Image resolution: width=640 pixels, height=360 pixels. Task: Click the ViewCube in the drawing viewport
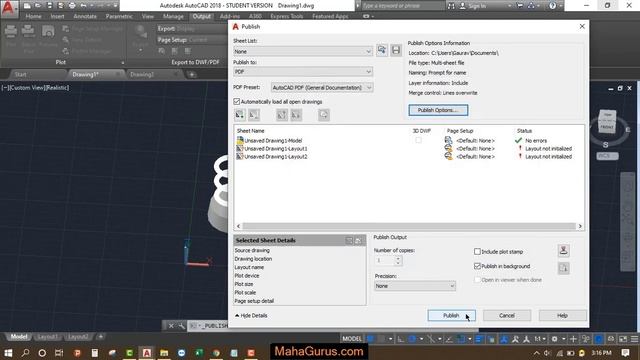(x=607, y=121)
